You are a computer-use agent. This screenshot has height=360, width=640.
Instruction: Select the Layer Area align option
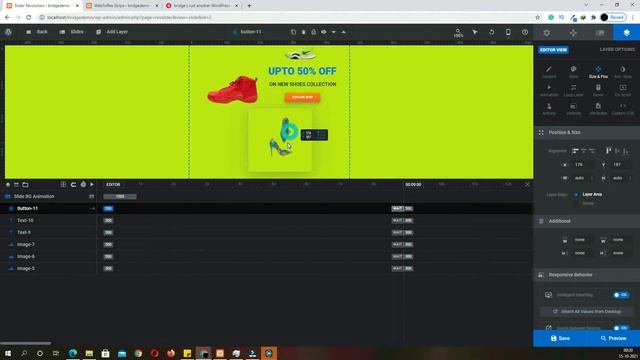click(x=588, y=194)
